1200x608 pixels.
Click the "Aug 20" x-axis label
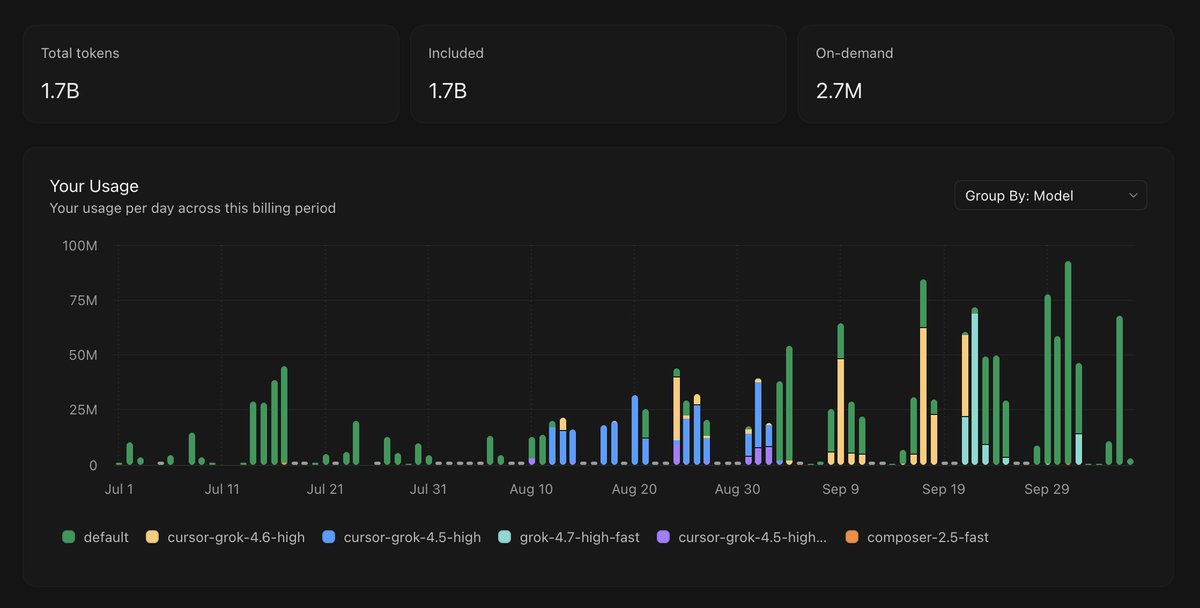(634, 489)
